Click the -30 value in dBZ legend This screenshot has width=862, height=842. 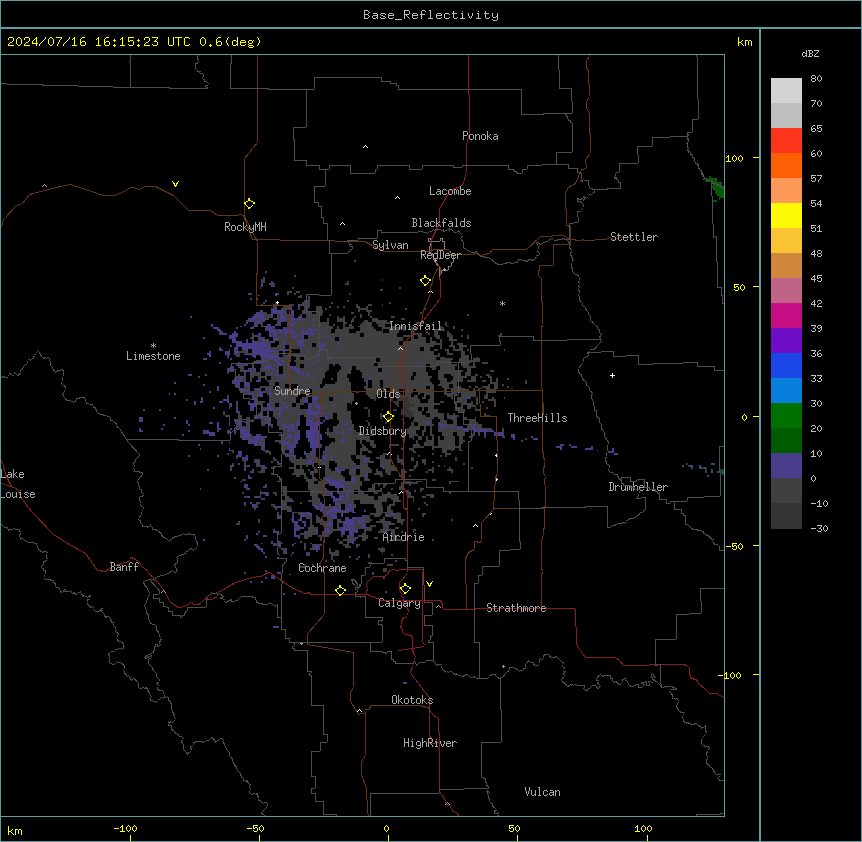[x=819, y=529]
